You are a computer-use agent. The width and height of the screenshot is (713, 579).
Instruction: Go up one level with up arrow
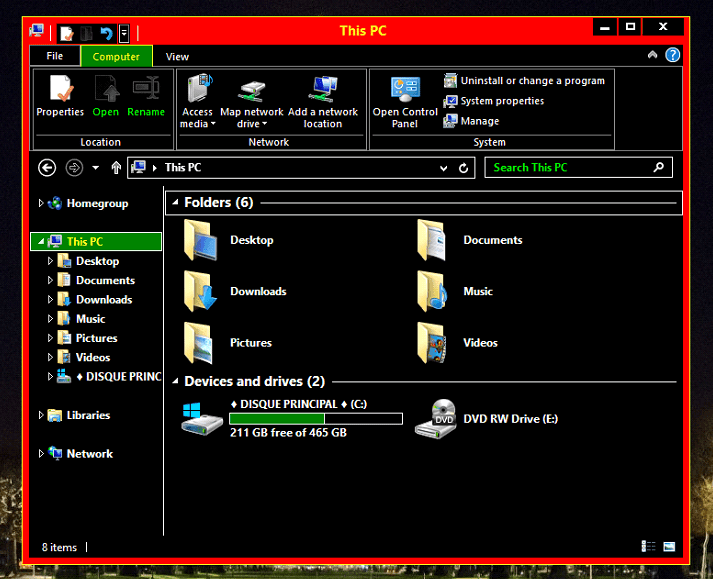(x=116, y=168)
